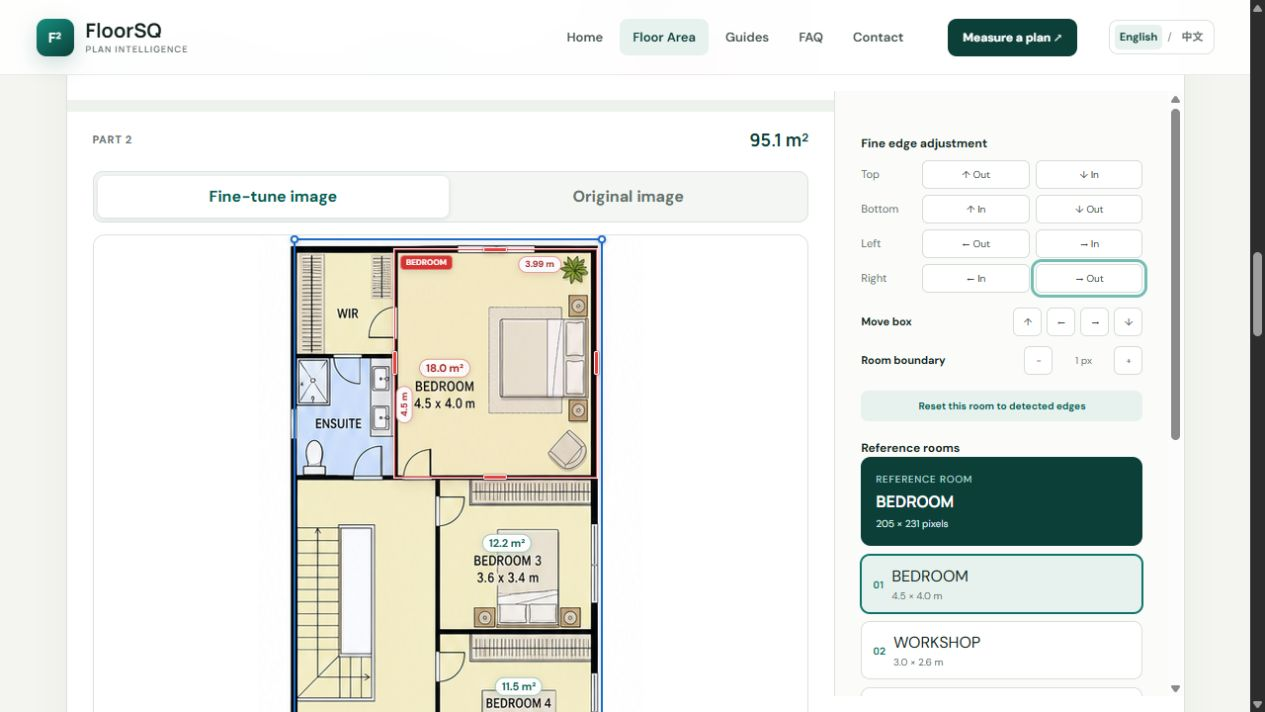Click the side panel scrollbar up arrow
The image size is (1265, 712).
click(x=1175, y=99)
